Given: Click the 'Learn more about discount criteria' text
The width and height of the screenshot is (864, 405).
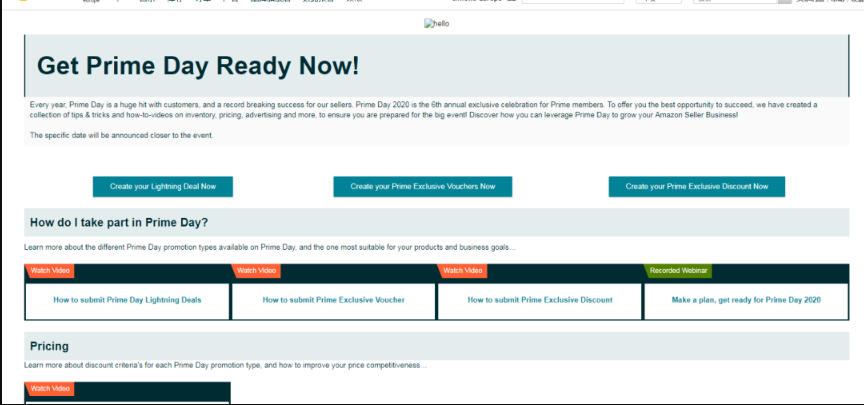Looking at the screenshot, I should point(225,365).
